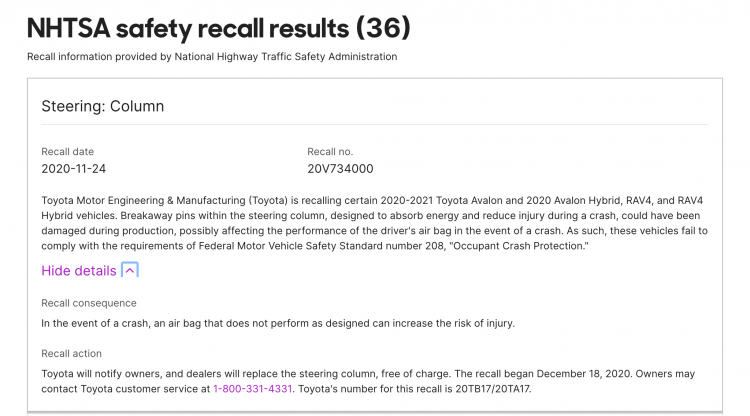
Task: Select the air bag consequence sentence
Action: (278, 323)
